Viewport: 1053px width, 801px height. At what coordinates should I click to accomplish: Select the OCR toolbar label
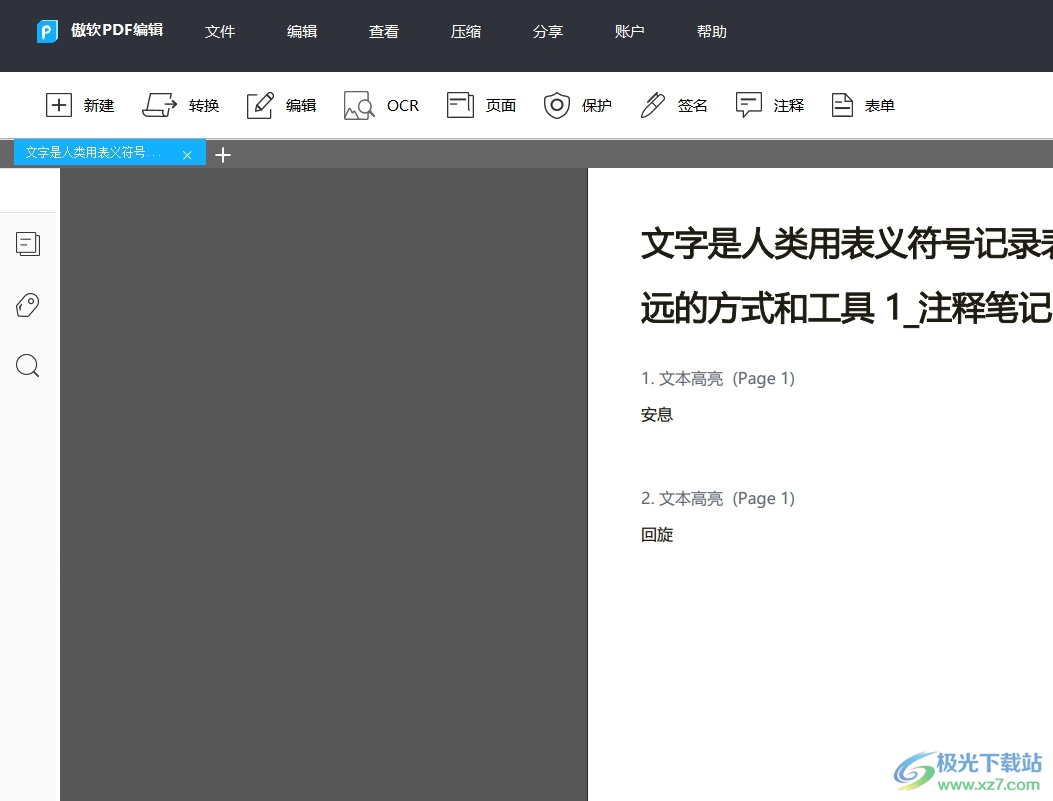(x=403, y=105)
